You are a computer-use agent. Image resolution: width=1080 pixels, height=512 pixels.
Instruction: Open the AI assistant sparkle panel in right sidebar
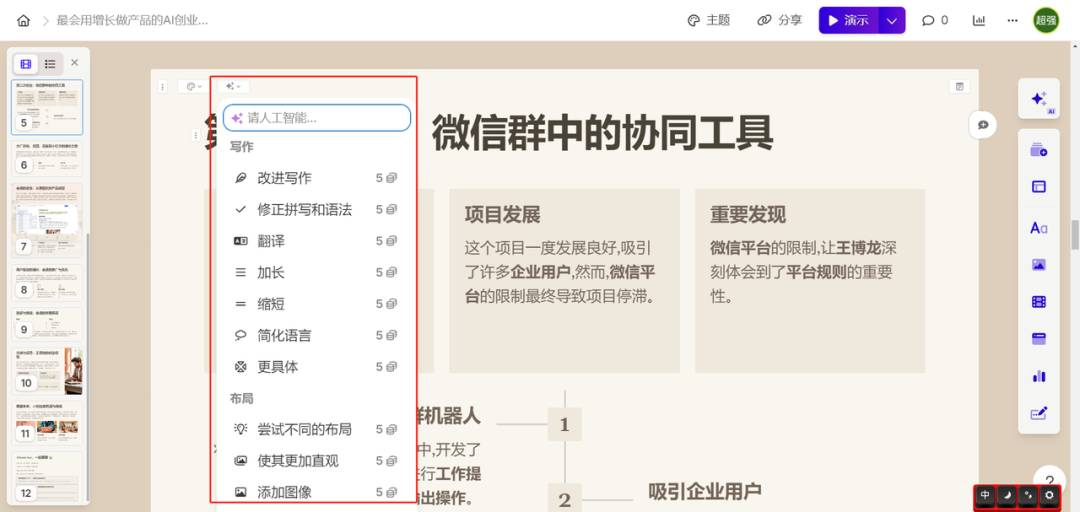[1038, 100]
